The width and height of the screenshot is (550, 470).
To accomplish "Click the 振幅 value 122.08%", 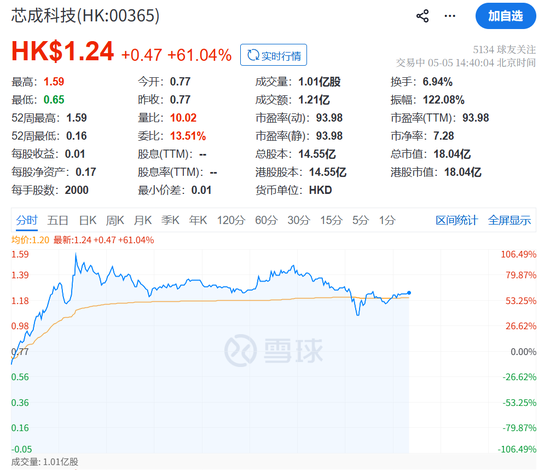I will pos(443,100).
